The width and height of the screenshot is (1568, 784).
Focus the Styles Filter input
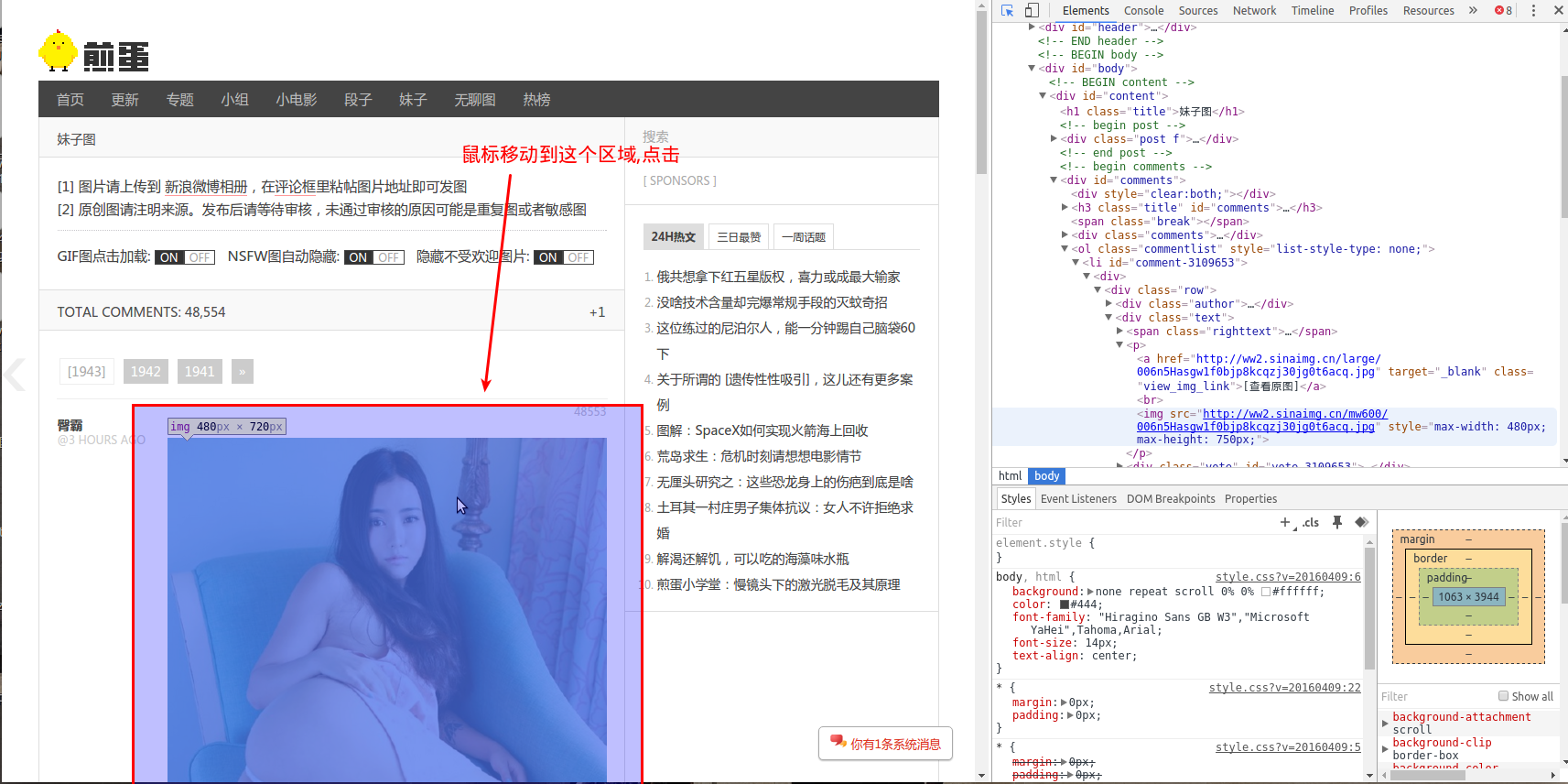pos(1133,522)
